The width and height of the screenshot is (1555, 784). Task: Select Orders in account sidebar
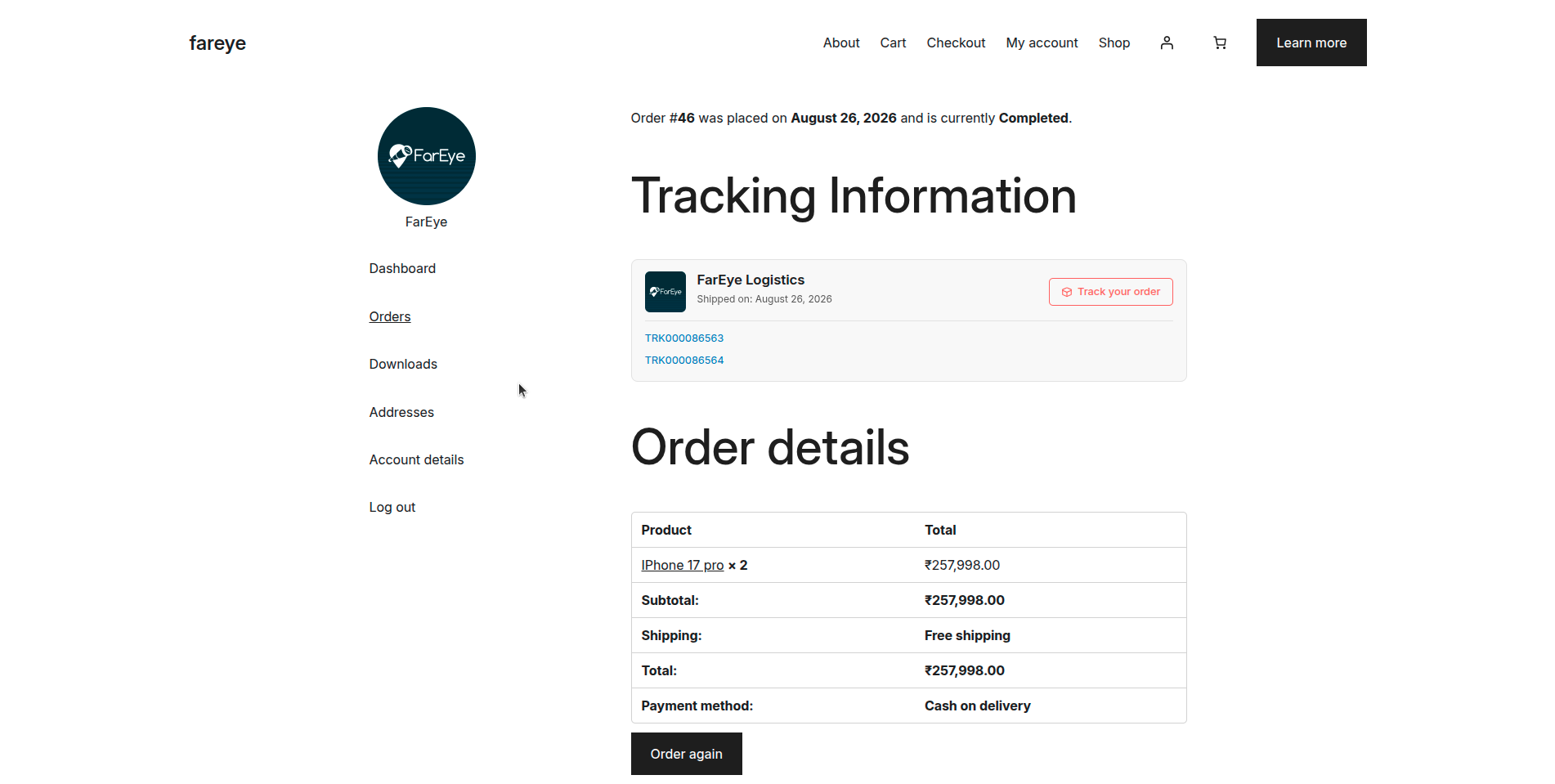point(390,316)
